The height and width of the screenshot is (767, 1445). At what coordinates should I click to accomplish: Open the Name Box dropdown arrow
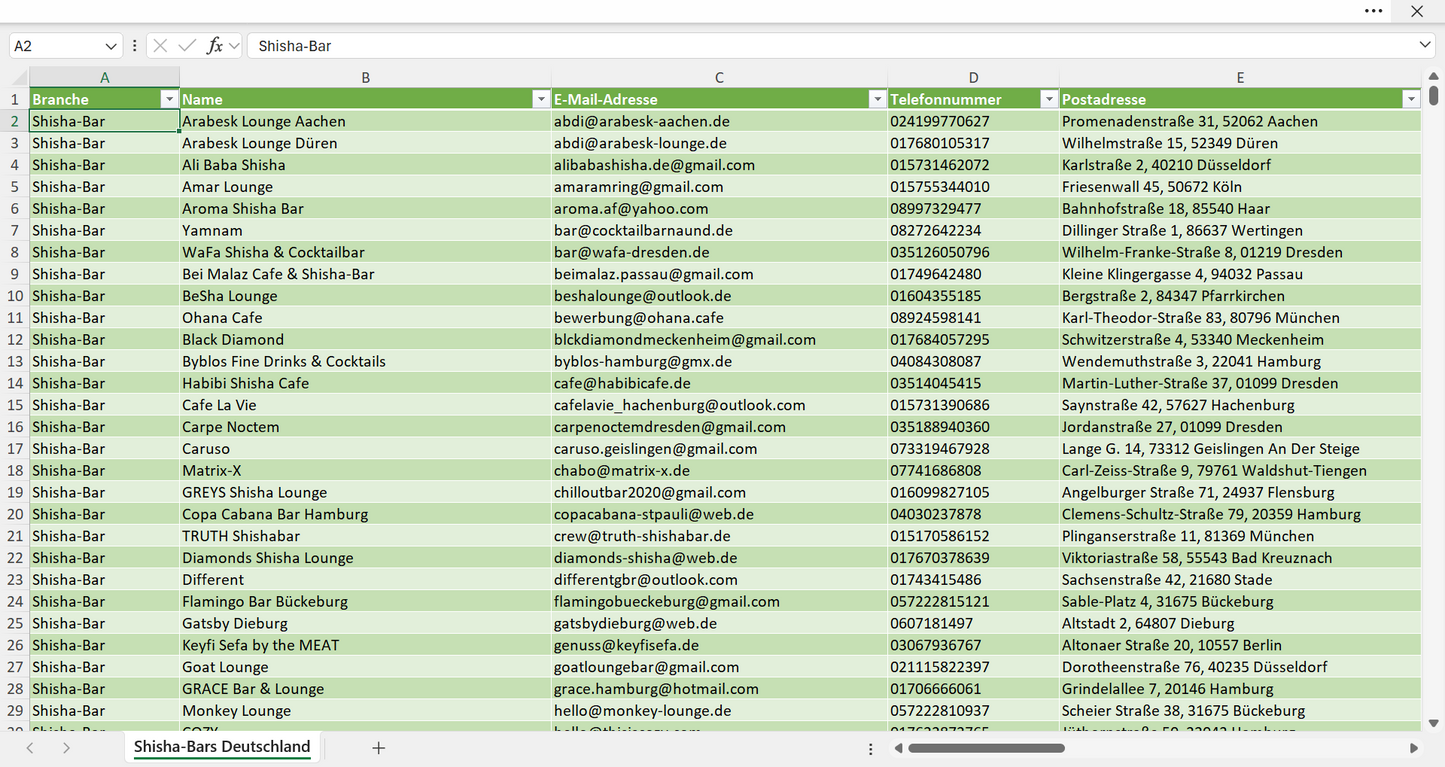[x=110, y=46]
